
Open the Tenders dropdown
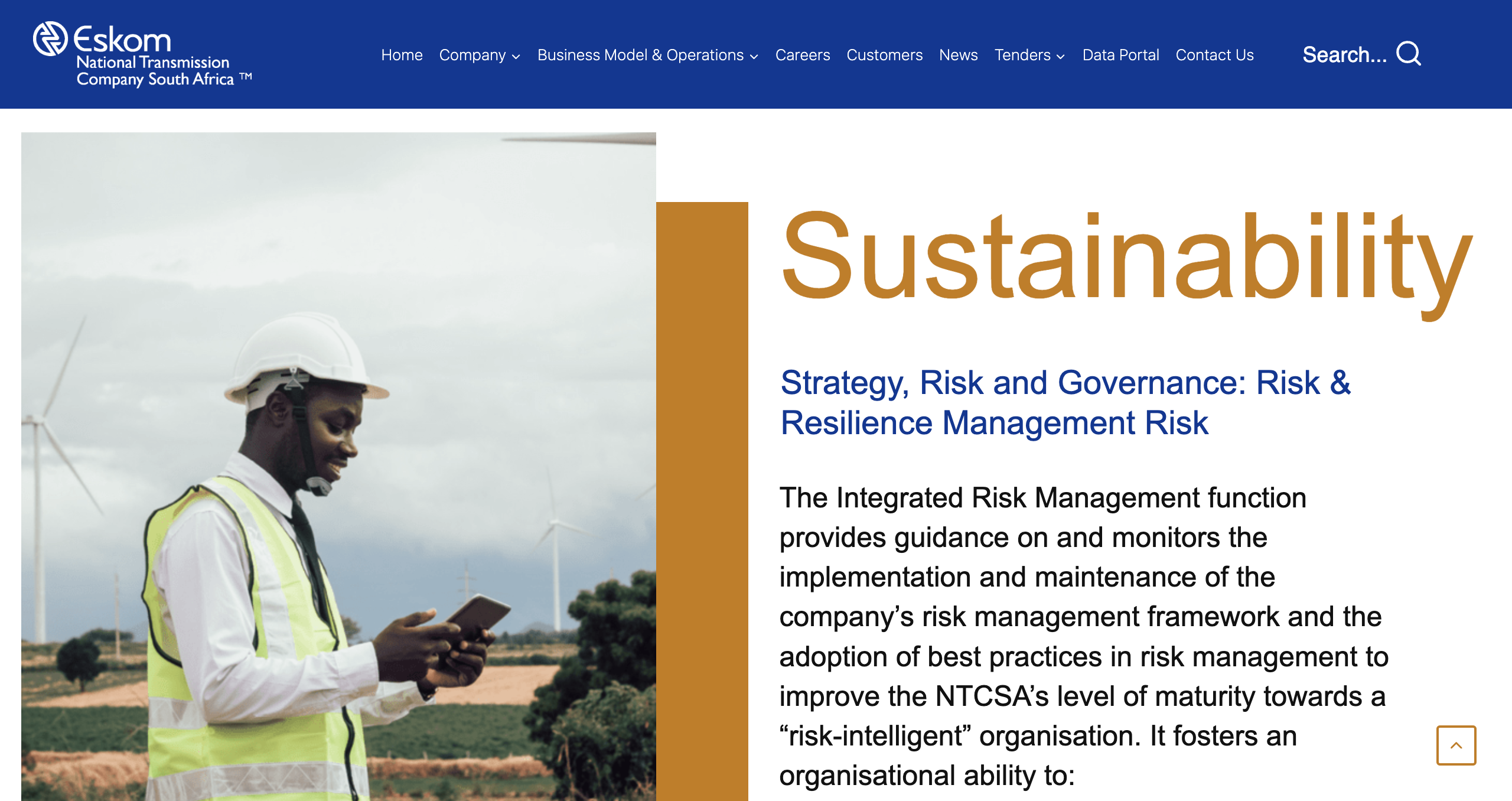tap(1024, 55)
